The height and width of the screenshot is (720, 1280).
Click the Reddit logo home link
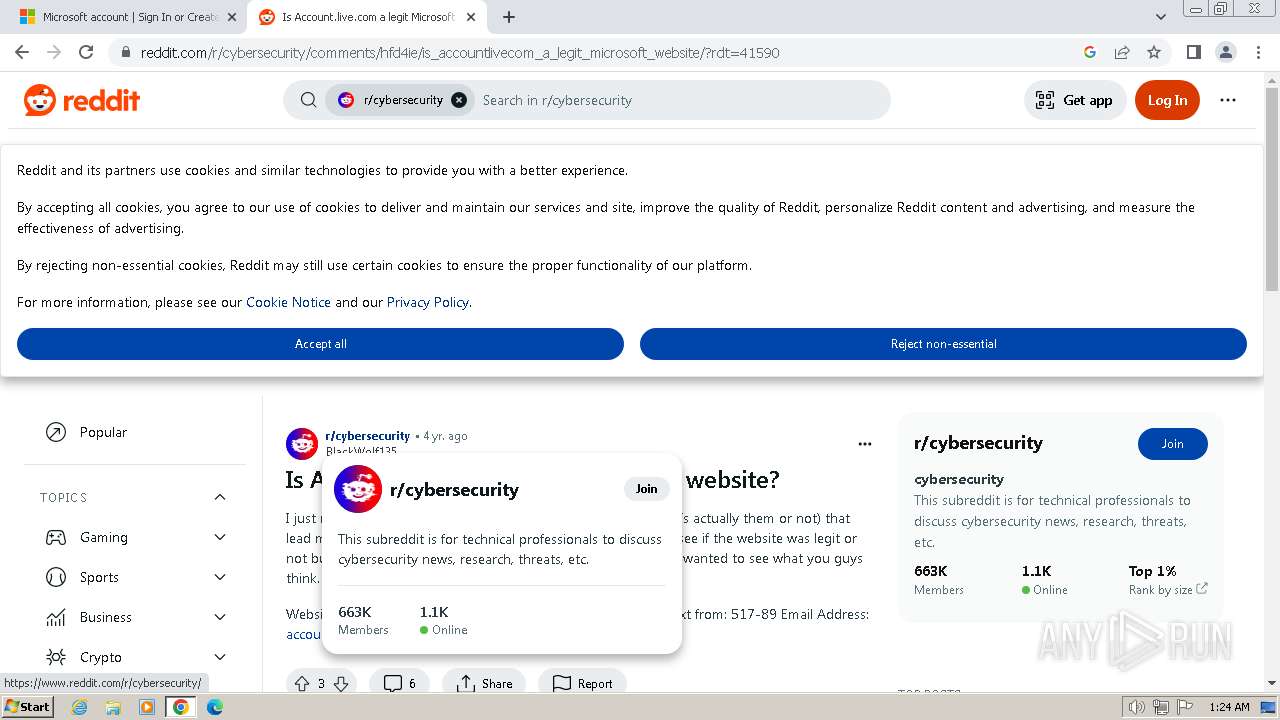[x=82, y=100]
